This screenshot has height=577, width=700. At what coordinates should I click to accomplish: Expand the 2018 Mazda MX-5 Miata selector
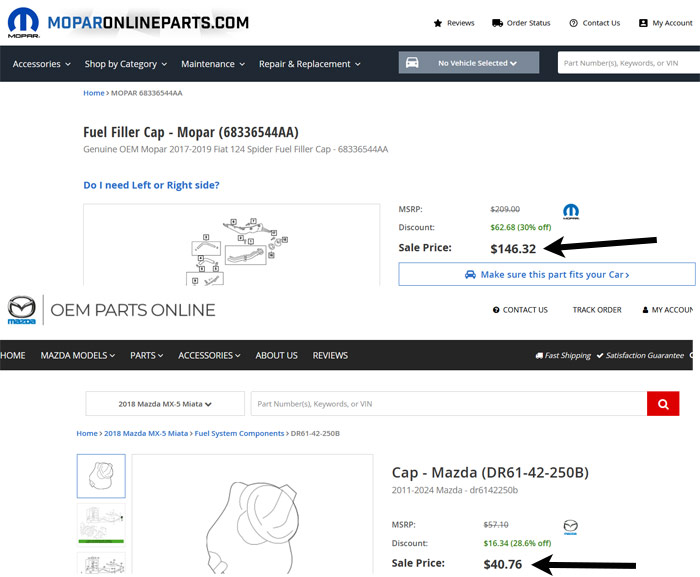(164, 404)
